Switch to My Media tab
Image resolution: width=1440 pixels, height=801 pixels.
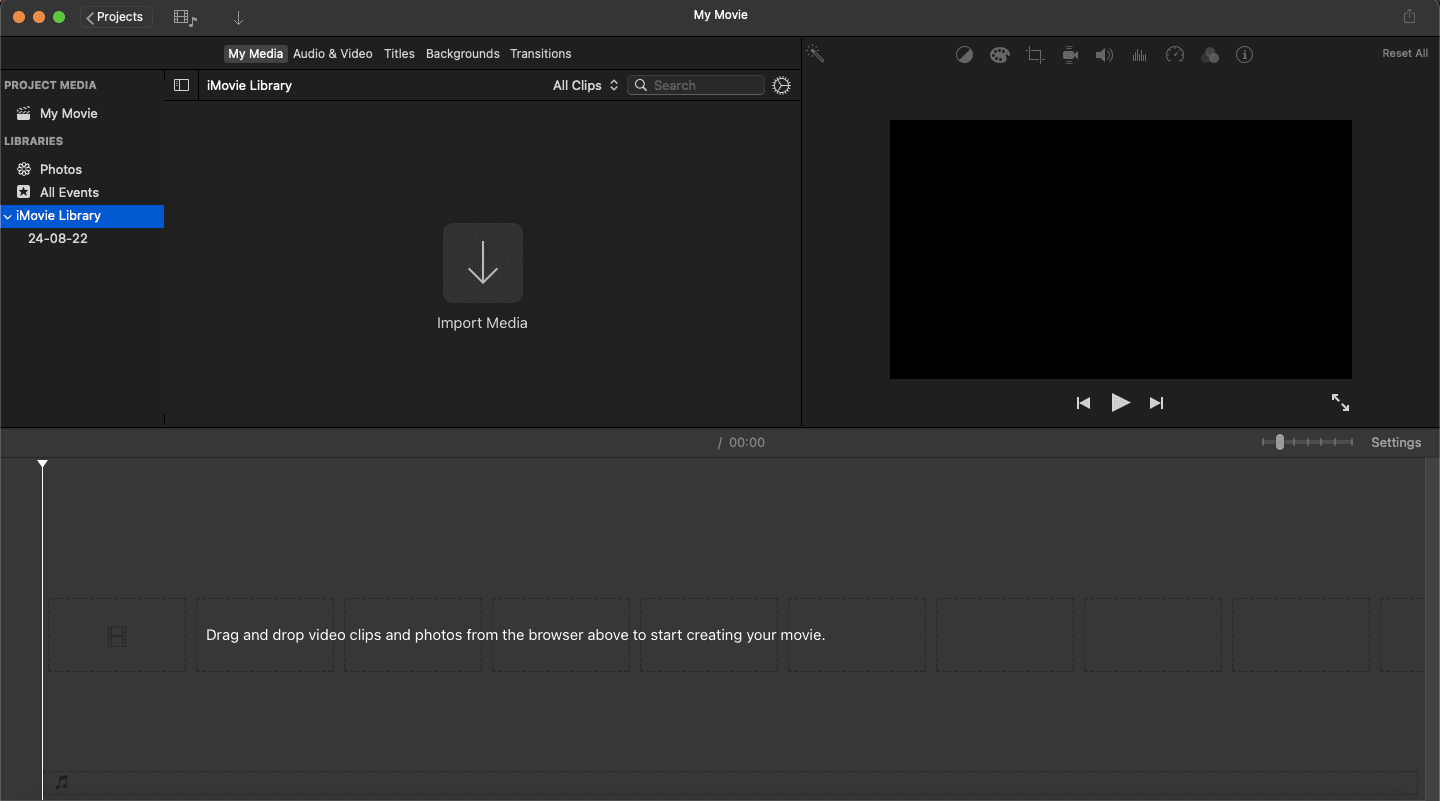(256, 54)
